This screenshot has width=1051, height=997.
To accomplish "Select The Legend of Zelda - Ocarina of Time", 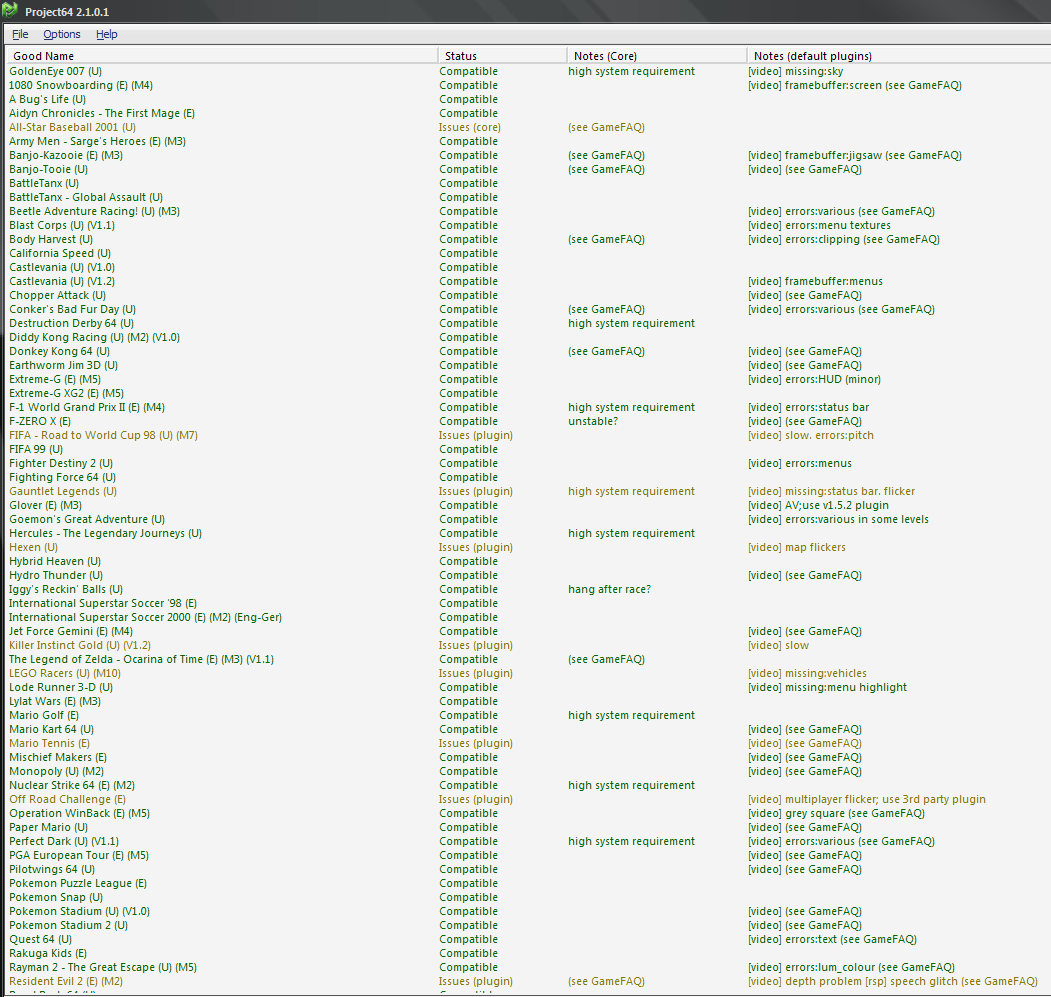I will (x=141, y=660).
